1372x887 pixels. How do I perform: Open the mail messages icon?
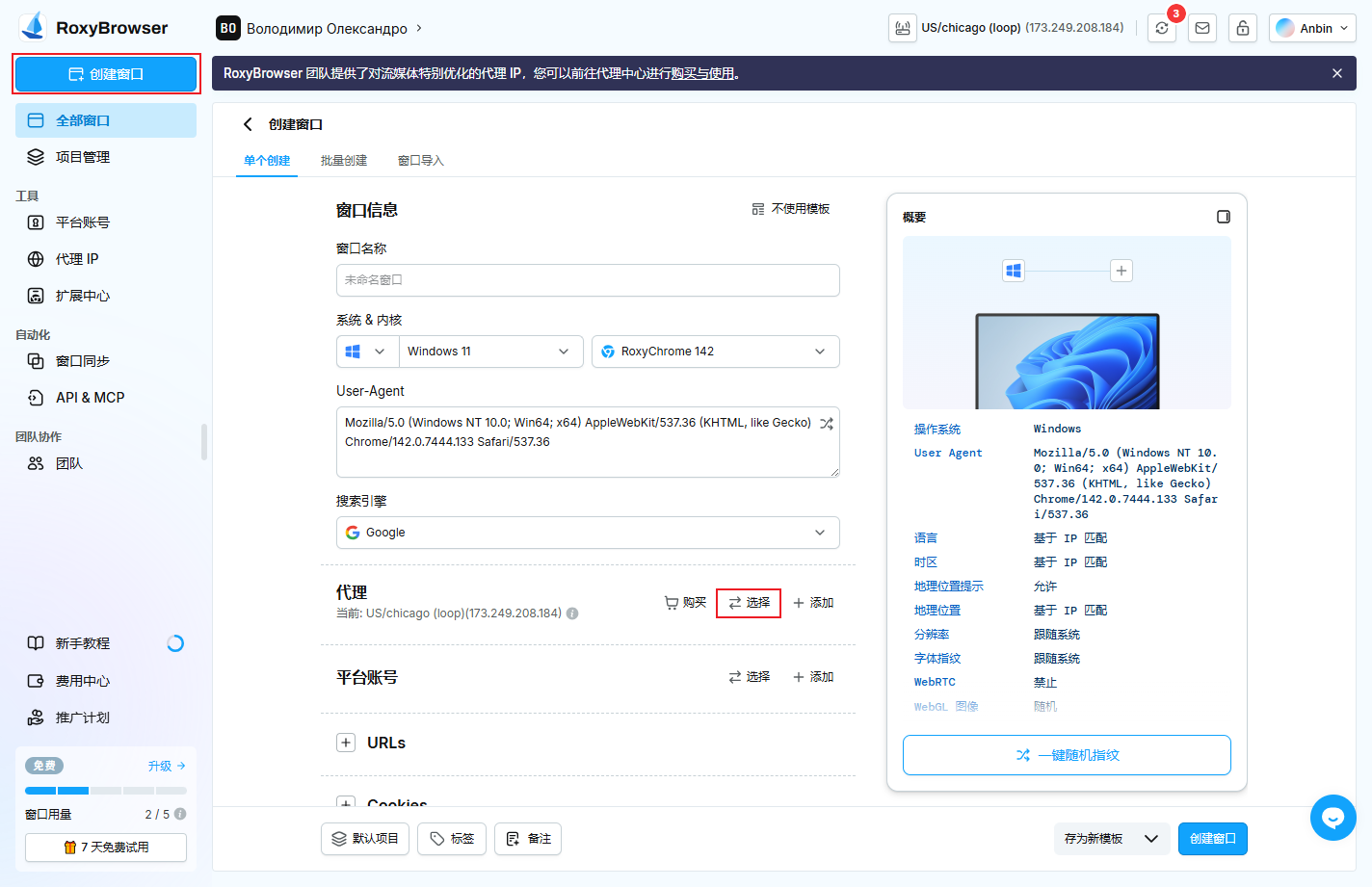[x=1202, y=29]
